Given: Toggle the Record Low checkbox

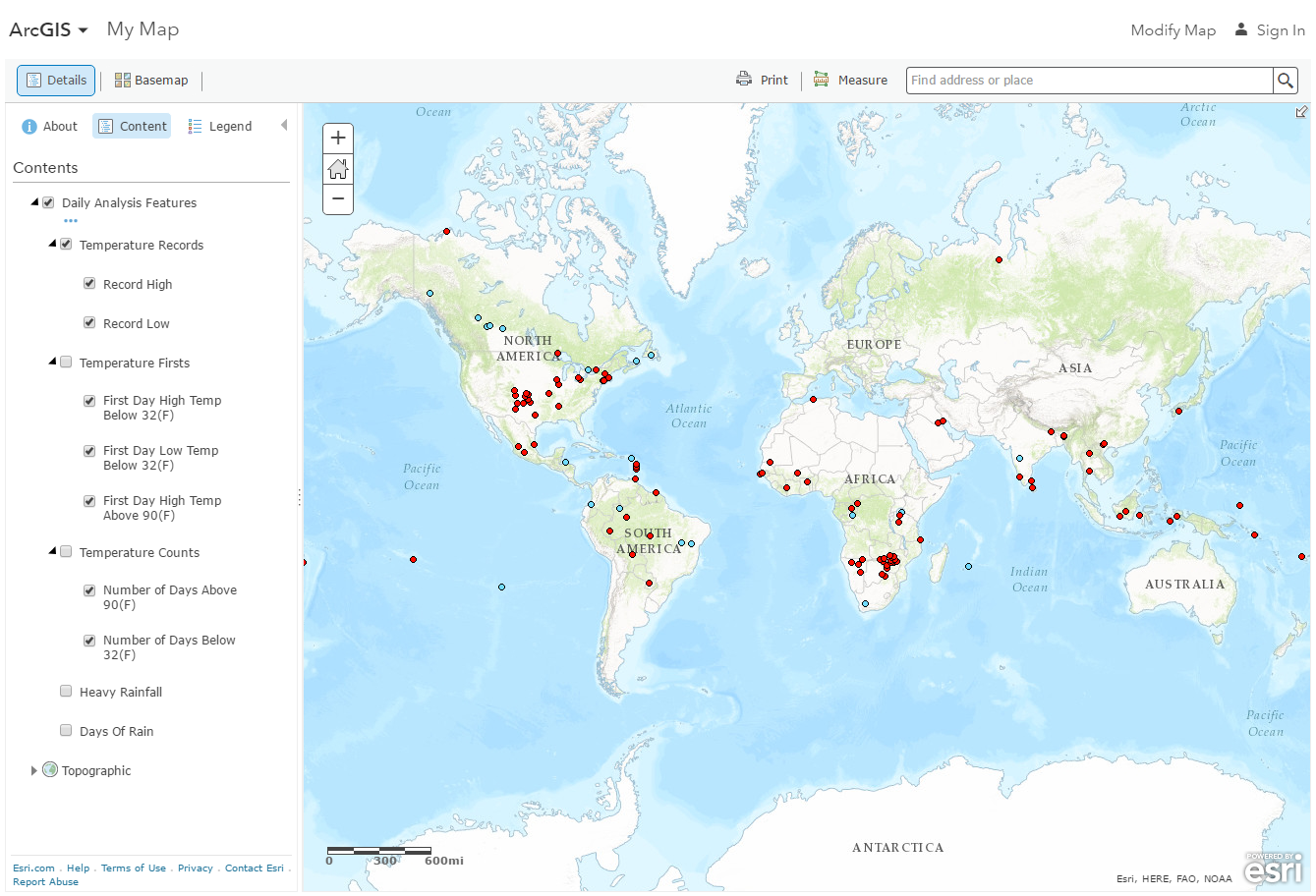Looking at the screenshot, I should point(89,323).
